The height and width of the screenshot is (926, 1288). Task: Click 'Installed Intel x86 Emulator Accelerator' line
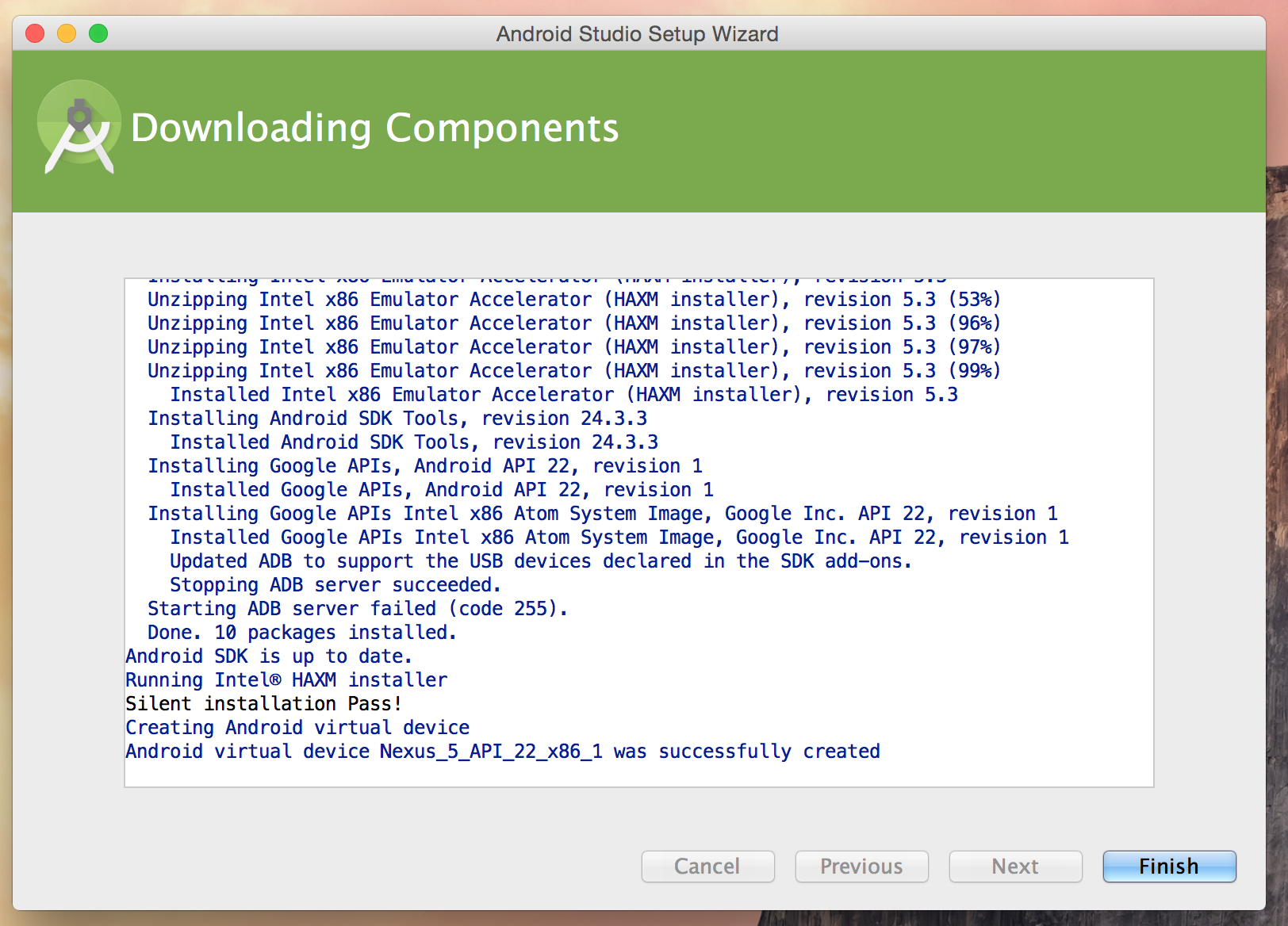[x=564, y=395]
